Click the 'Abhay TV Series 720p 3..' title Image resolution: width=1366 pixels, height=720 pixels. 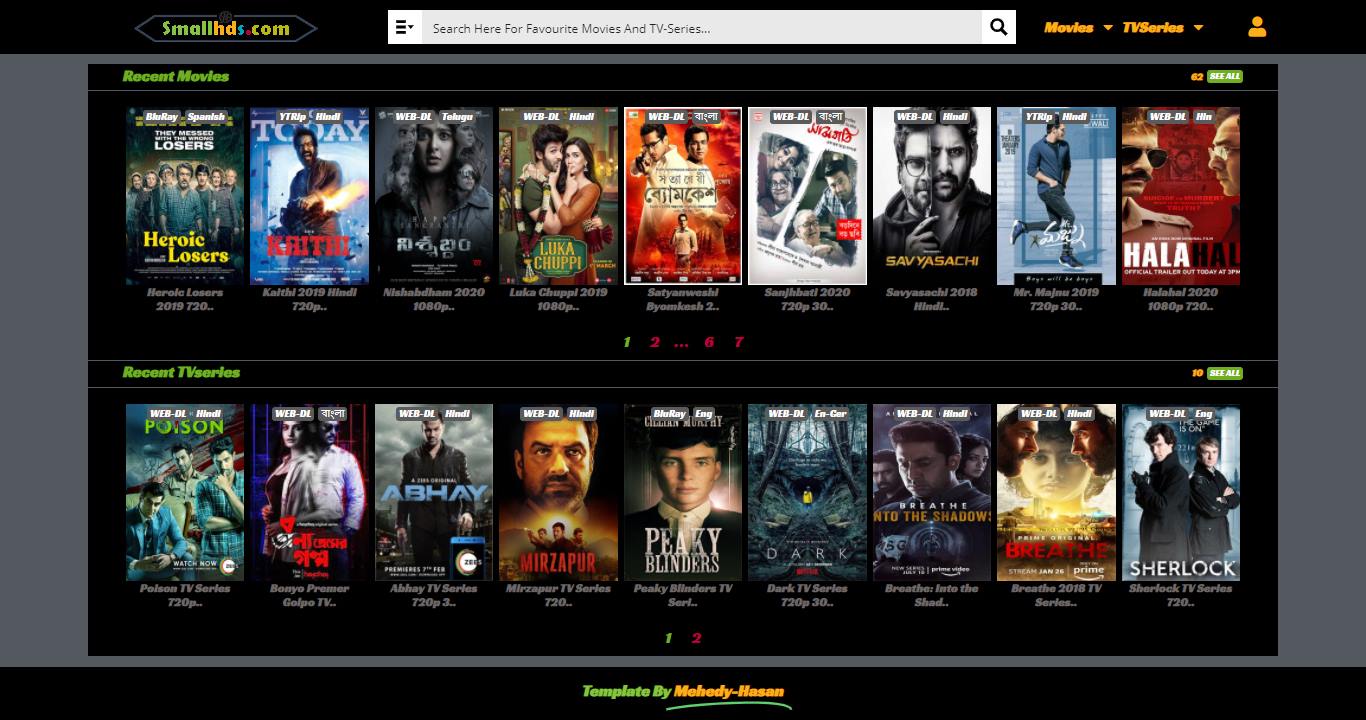click(x=434, y=595)
